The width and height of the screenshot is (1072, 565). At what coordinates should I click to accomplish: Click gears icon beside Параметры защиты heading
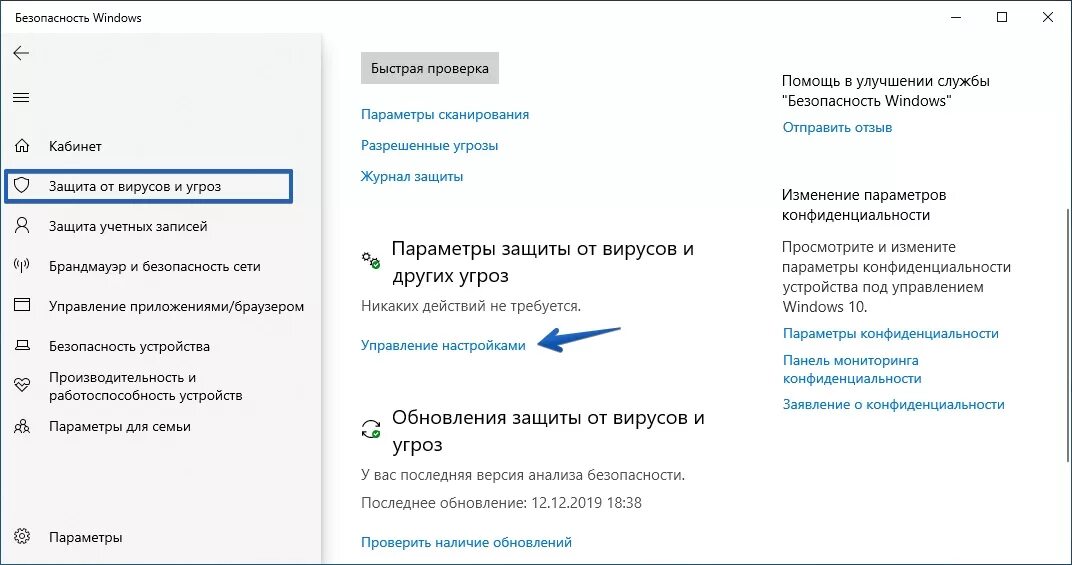pyautogui.click(x=371, y=260)
